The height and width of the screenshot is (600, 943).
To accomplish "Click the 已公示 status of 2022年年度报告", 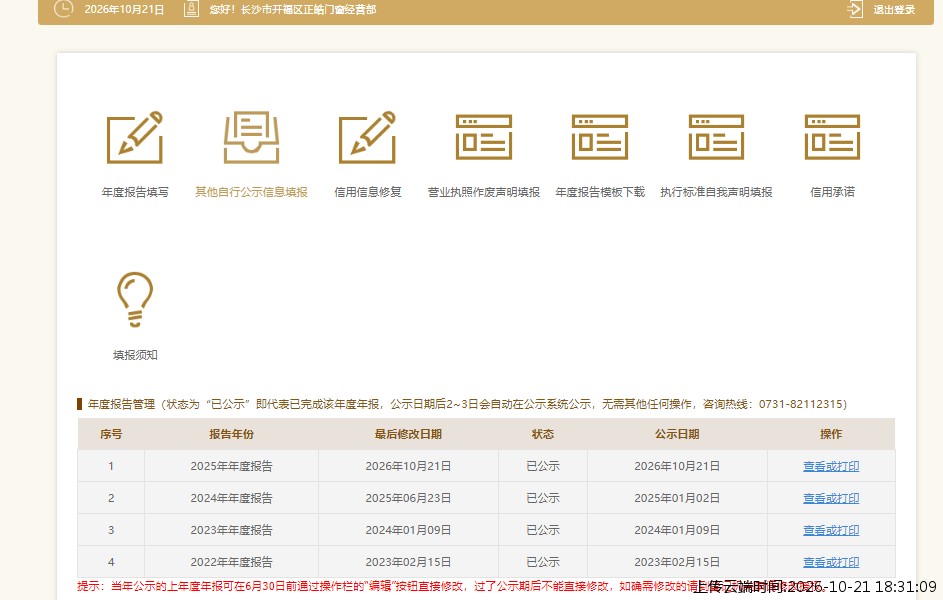I will pos(543,562).
